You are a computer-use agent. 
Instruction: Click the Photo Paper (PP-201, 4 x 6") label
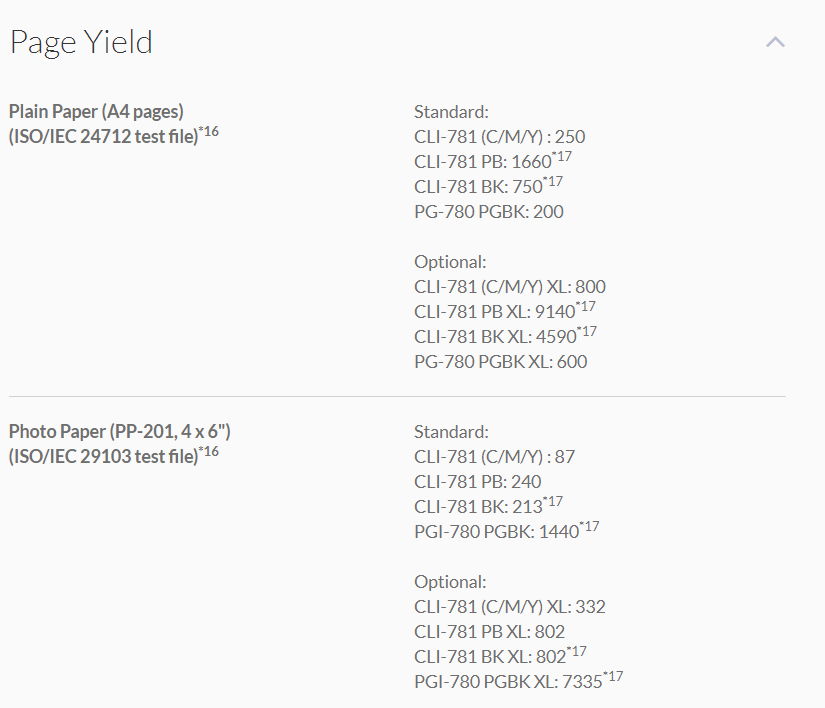tap(120, 431)
